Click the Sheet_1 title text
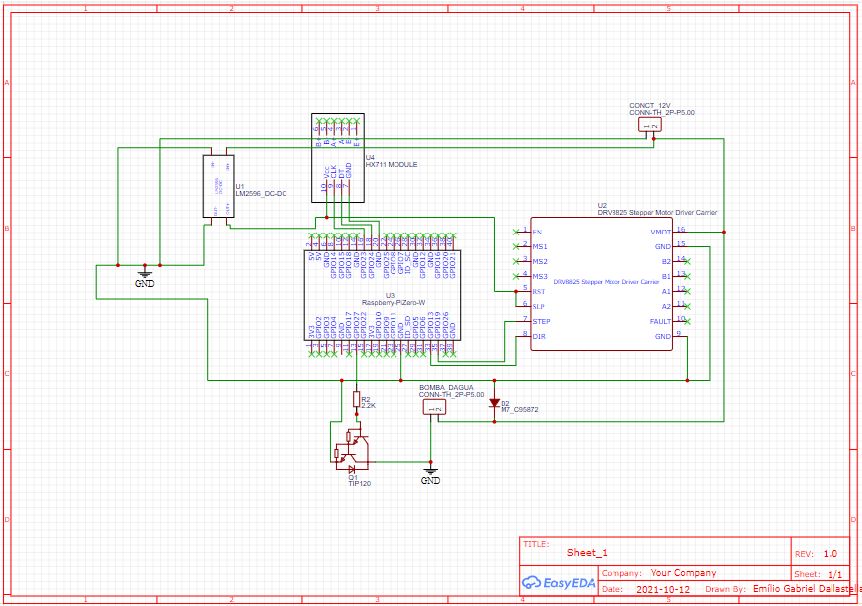Viewport: 862px width, 606px height. (587, 552)
